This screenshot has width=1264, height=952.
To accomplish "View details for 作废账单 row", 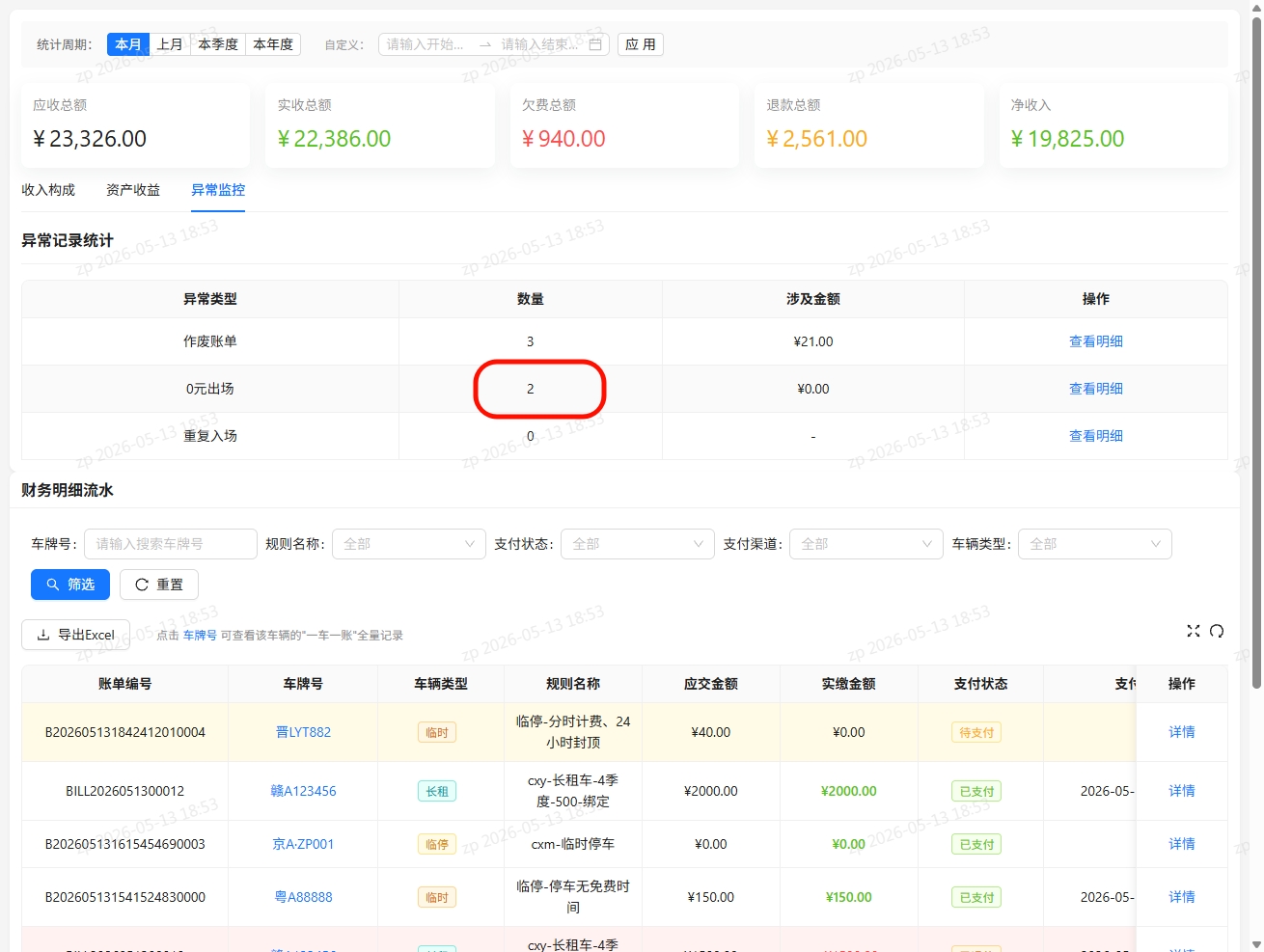I will point(1096,341).
